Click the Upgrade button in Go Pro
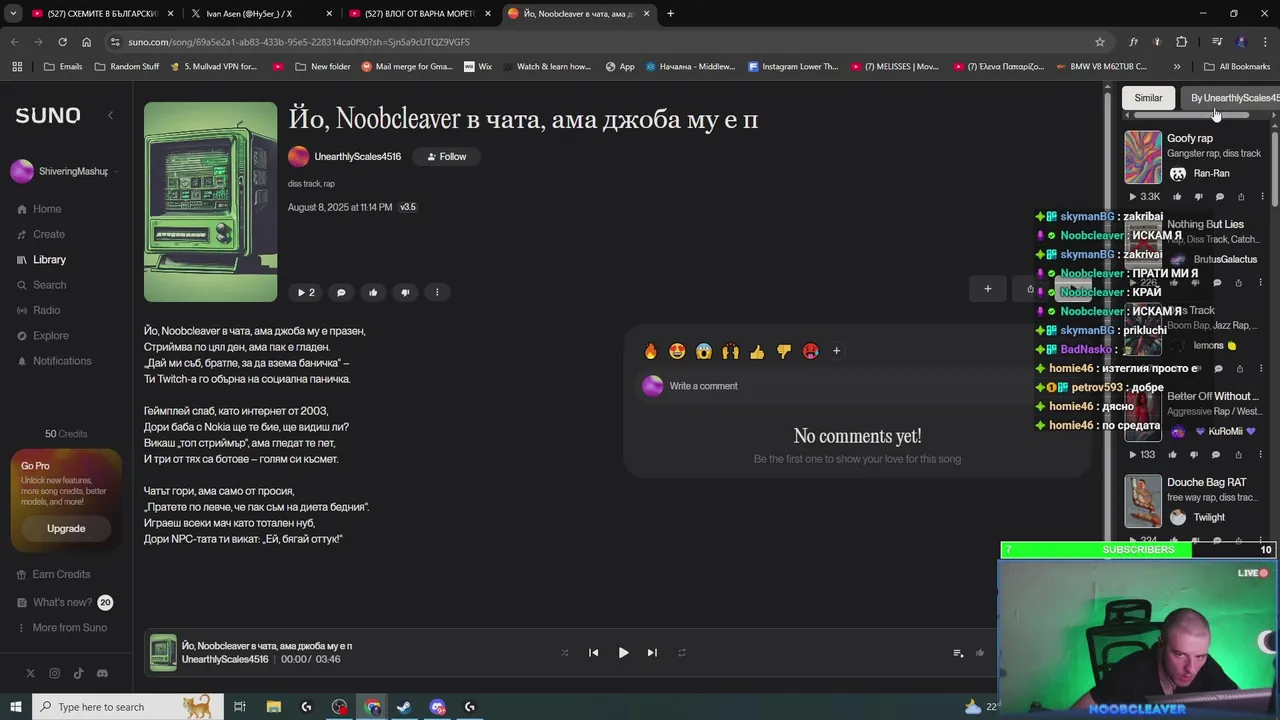This screenshot has width=1280, height=720. (x=66, y=529)
